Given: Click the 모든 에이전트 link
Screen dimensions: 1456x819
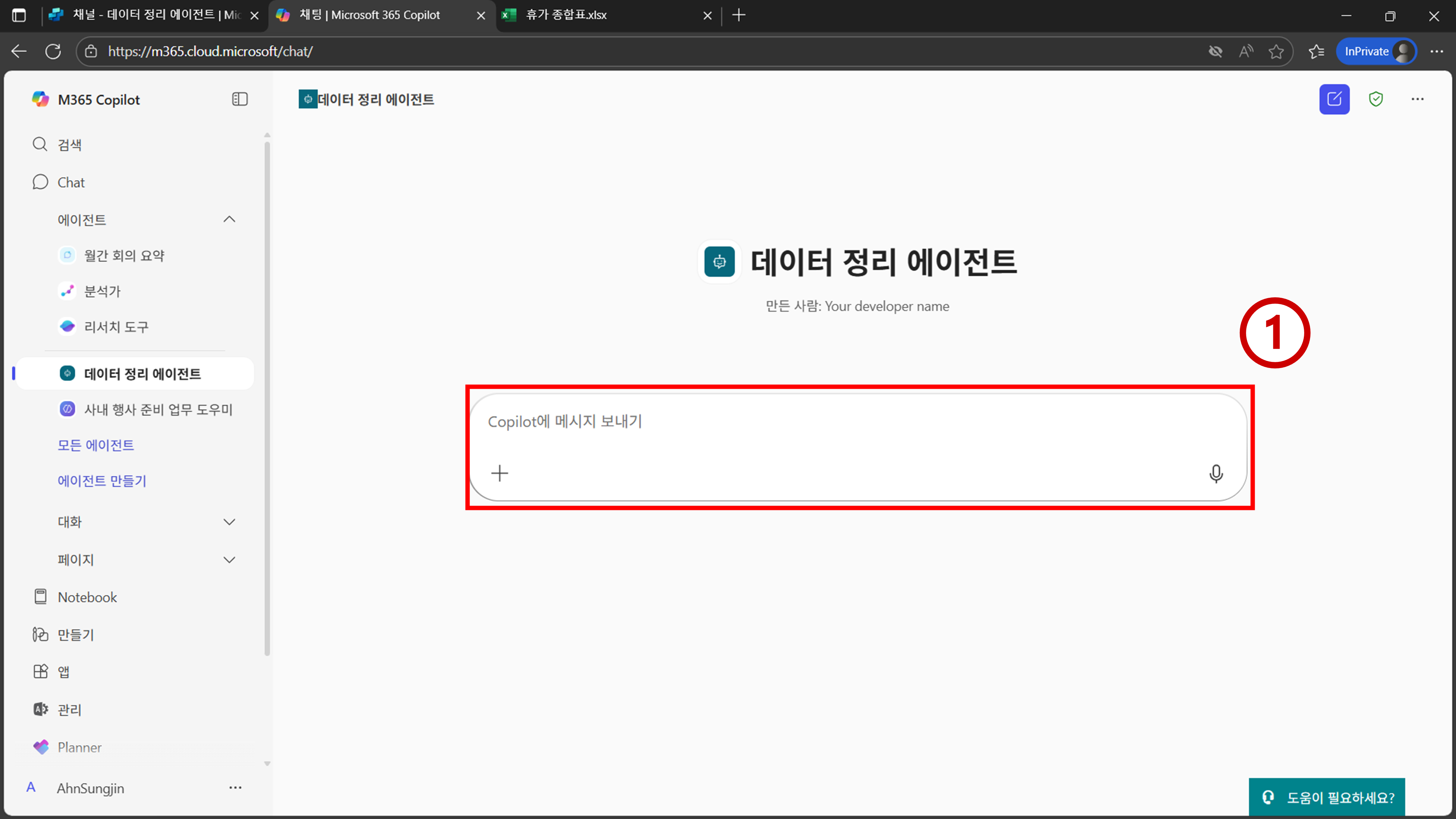Looking at the screenshot, I should (x=95, y=445).
